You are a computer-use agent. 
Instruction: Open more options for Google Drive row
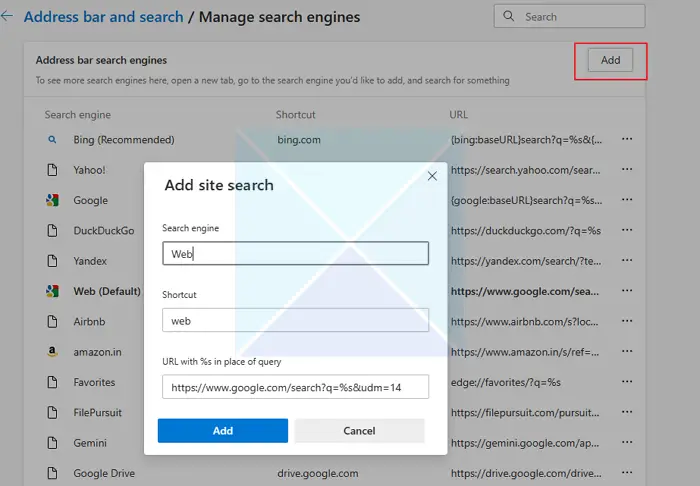click(x=627, y=472)
